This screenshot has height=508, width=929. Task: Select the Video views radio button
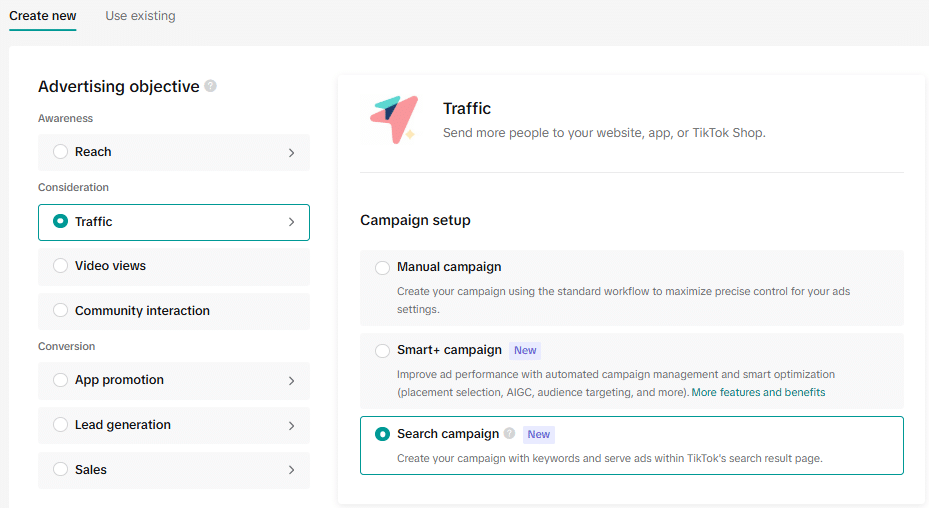pos(60,266)
